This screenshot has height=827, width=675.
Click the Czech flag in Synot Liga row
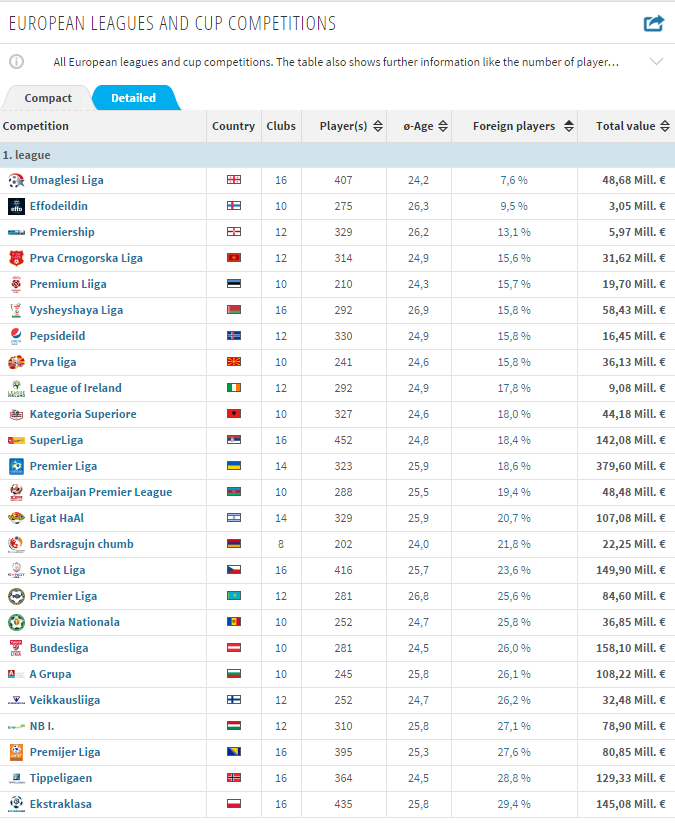coord(234,570)
